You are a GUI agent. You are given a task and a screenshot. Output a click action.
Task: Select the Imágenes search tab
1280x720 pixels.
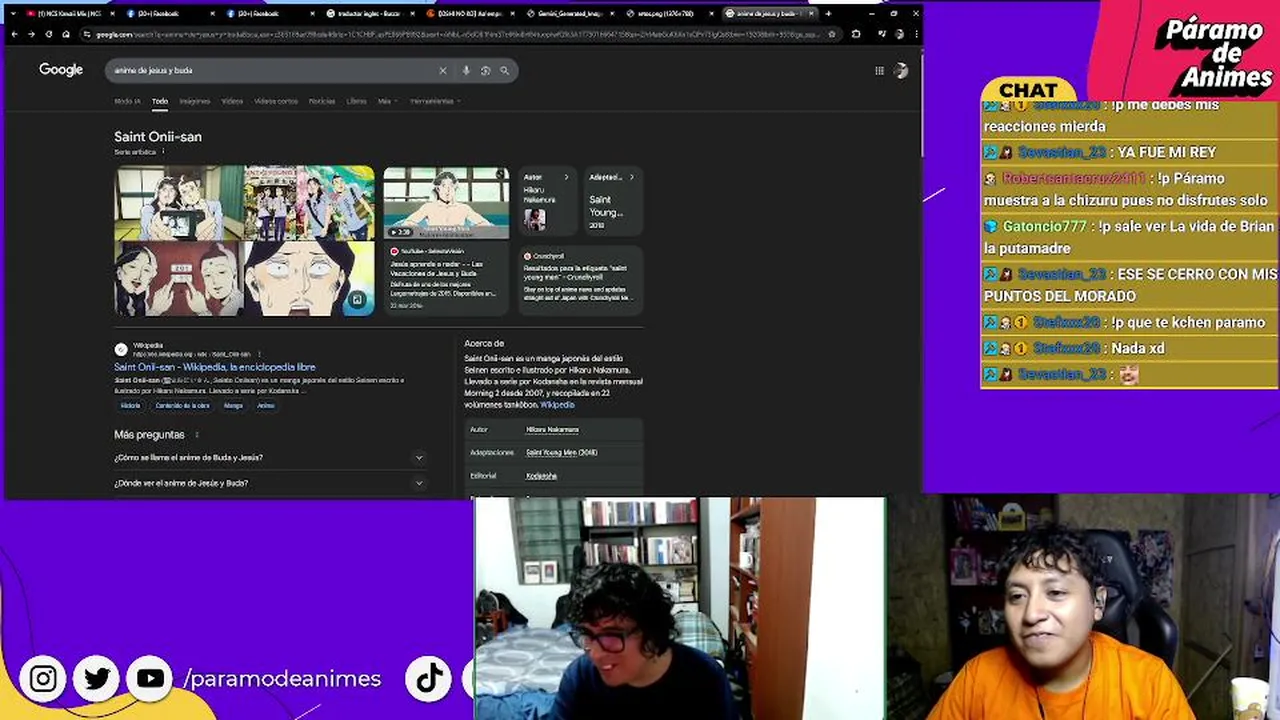[x=195, y=101]
